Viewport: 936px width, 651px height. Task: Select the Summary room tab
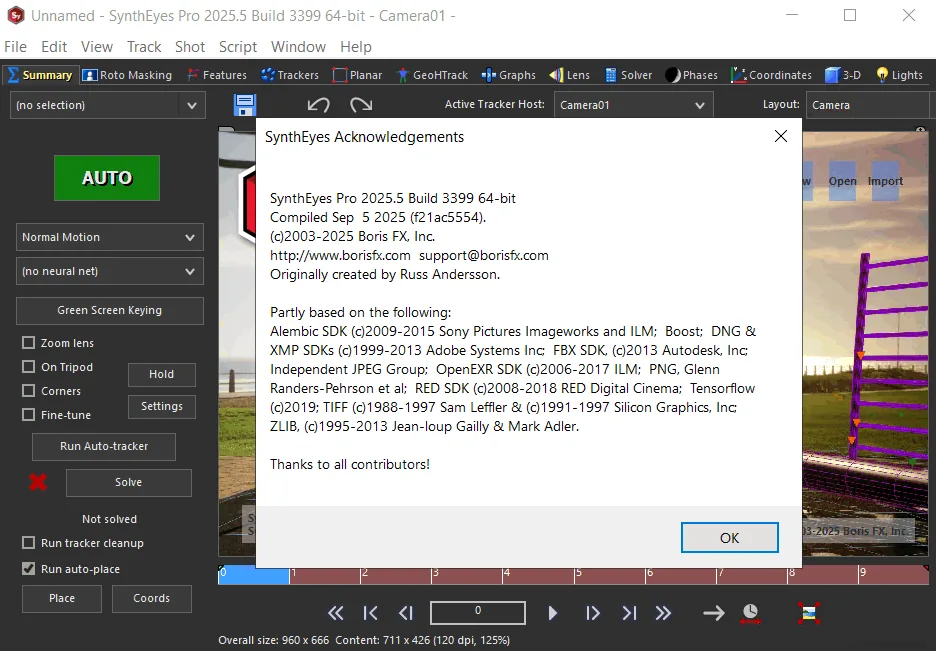coord(40,75)
